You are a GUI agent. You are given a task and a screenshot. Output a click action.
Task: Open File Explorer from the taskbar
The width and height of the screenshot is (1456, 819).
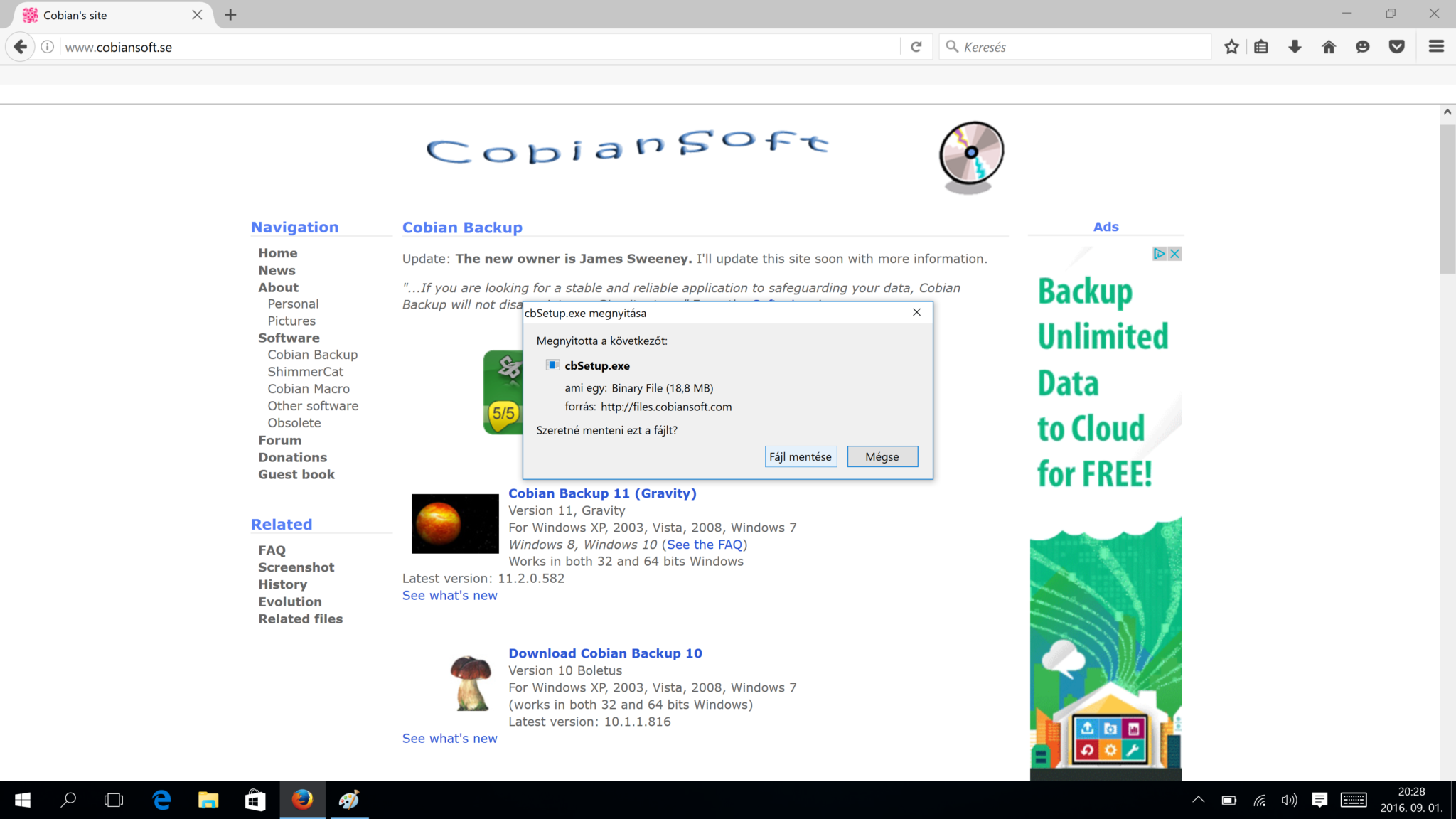[x=208, y=799]
